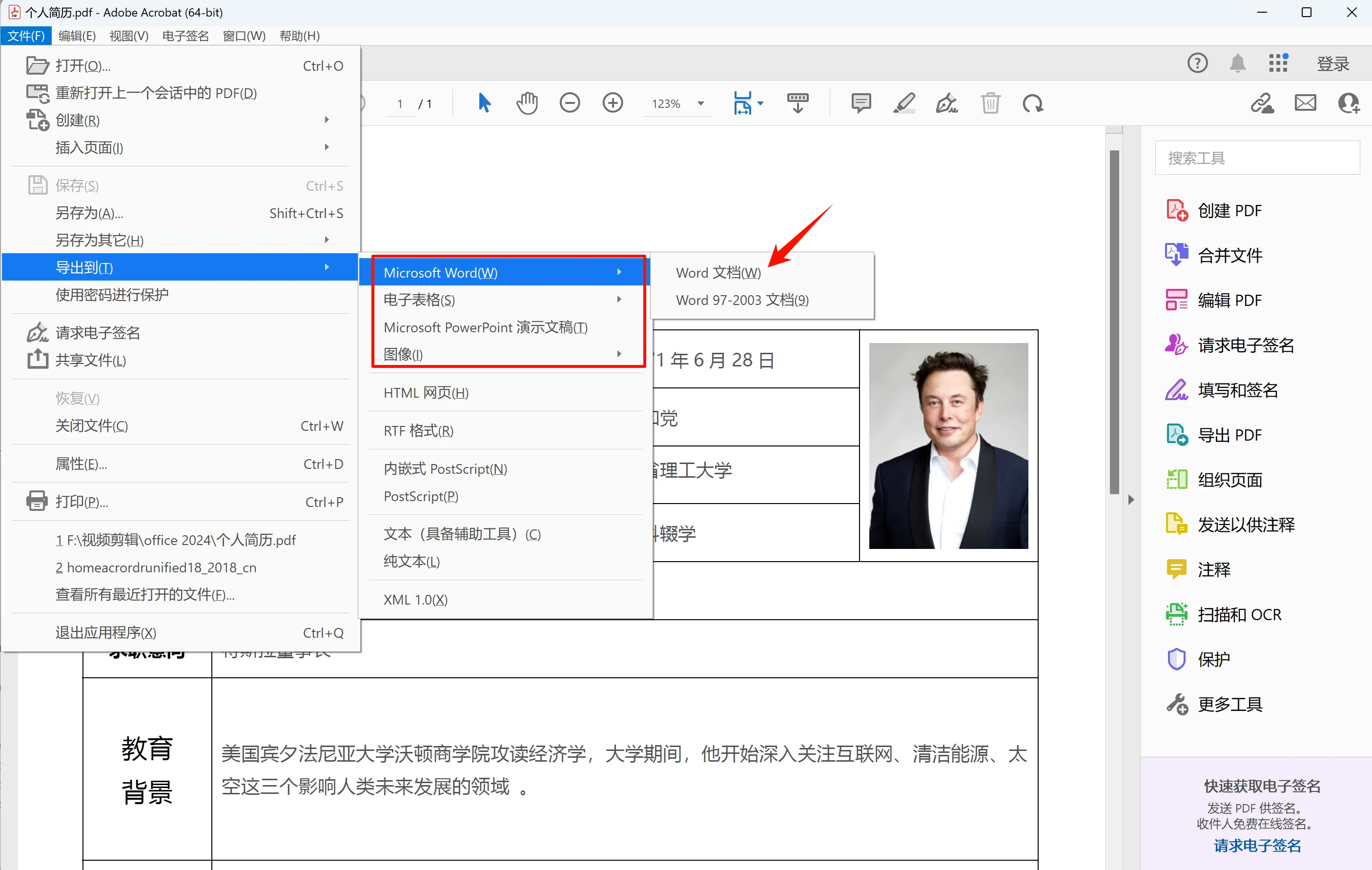
Task: Click the trash delete icon
Action: pos(990,103)
